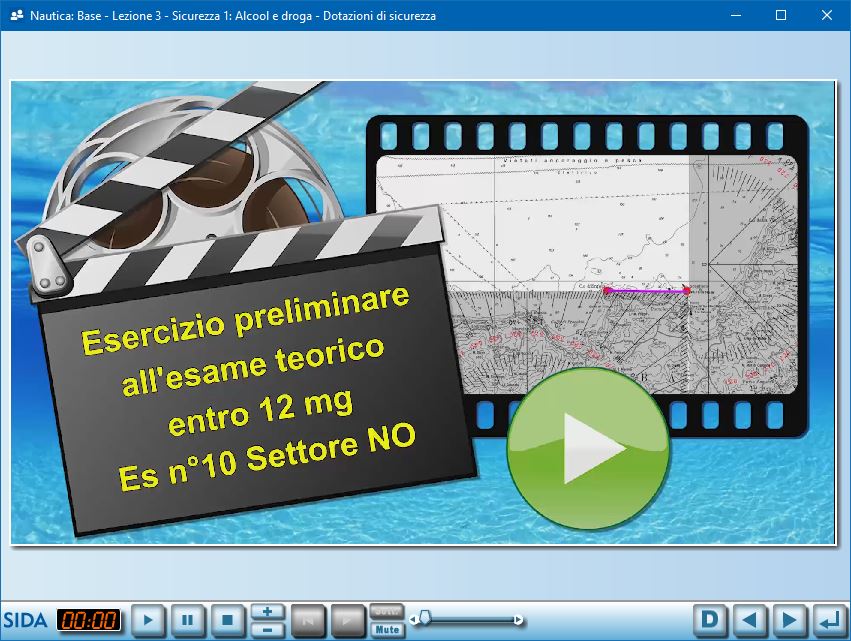Click the left arrow at slider start

[x=413, y=620]
